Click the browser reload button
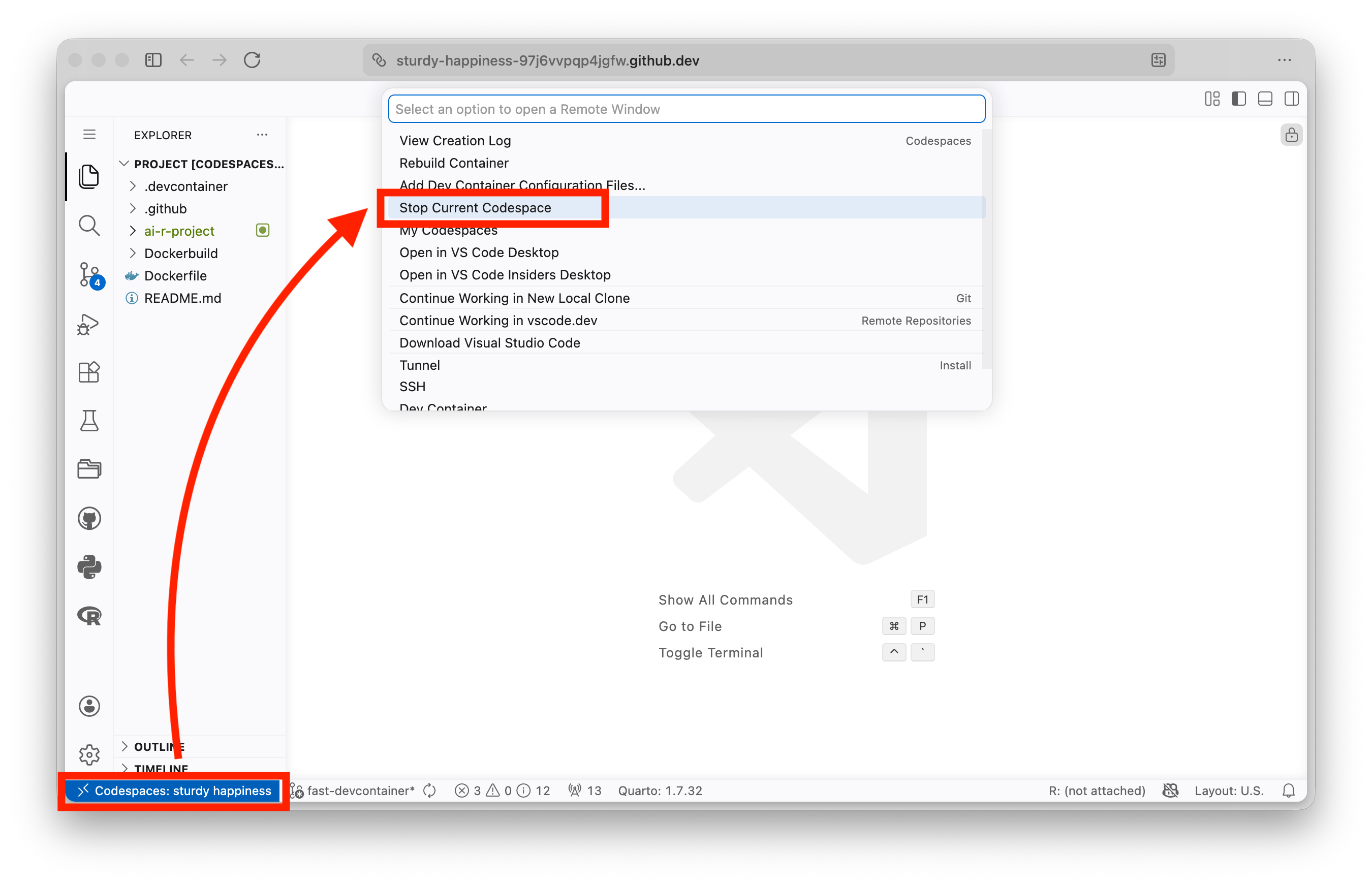1372x885 pixels. point(253,60)
